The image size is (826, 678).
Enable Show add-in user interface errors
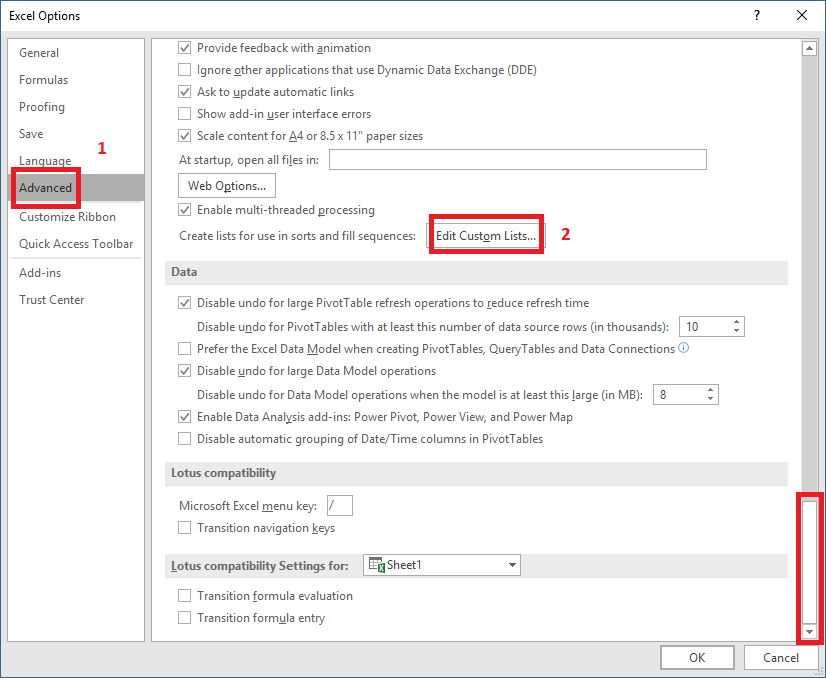click(184, 114)
